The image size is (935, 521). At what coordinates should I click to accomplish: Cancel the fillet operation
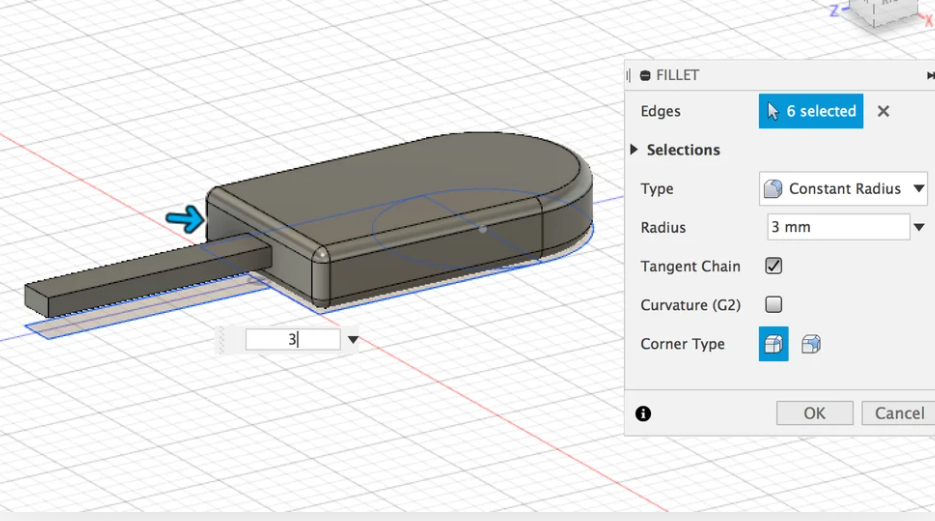(899, 413)
